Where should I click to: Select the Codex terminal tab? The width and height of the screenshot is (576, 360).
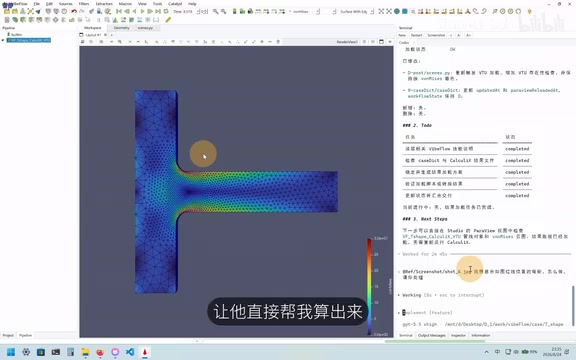point(404,43)
